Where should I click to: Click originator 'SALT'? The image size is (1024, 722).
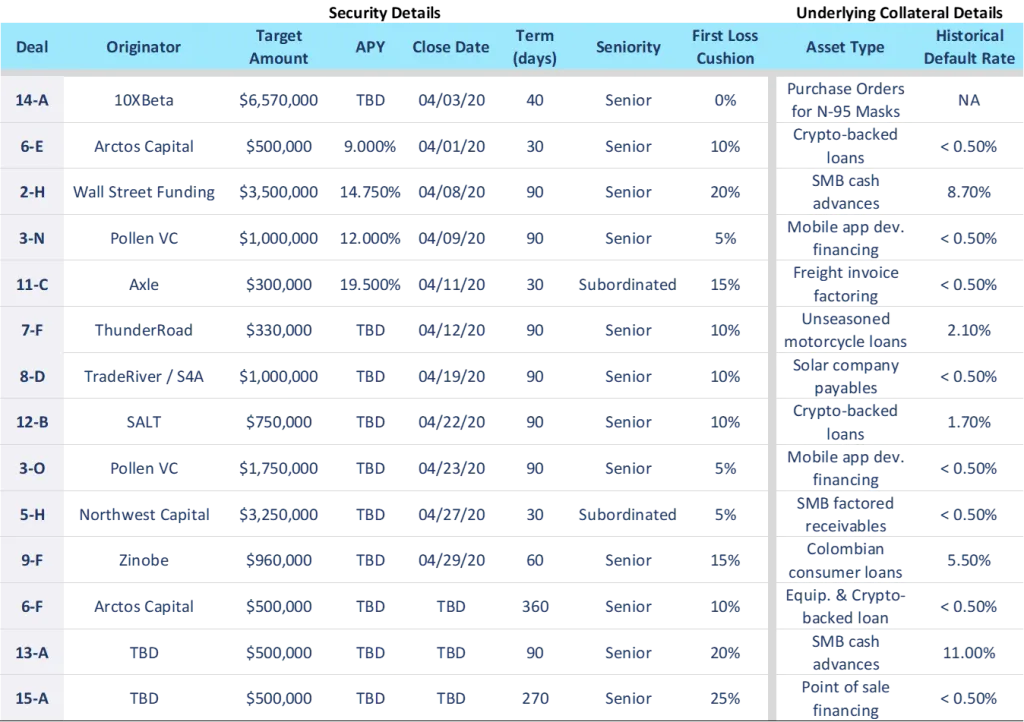[144, 422]
